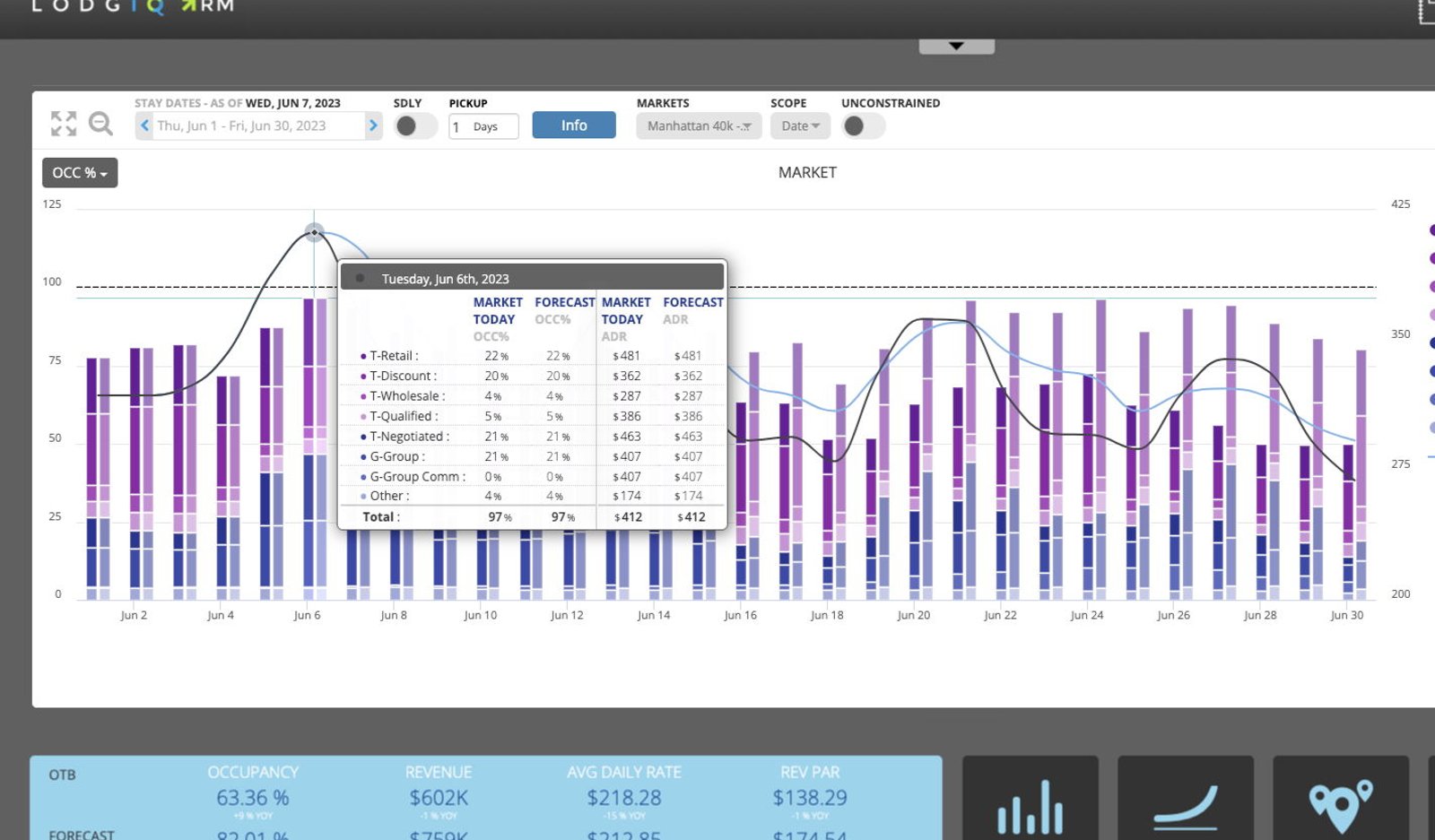
Task: Click the Jun 20 axis label
Action: coord(913,615)
